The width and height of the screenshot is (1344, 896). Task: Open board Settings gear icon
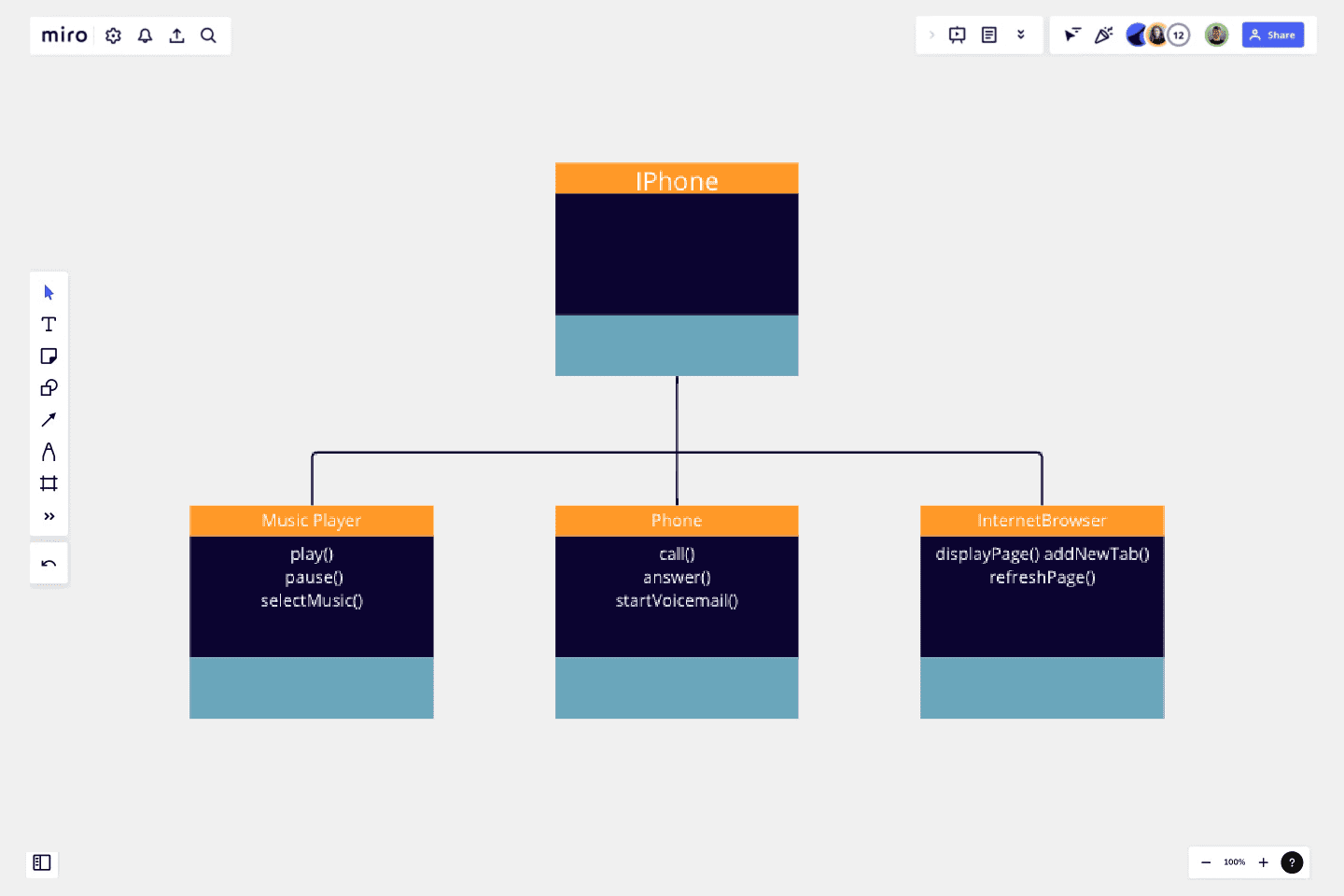click(113, 35)
